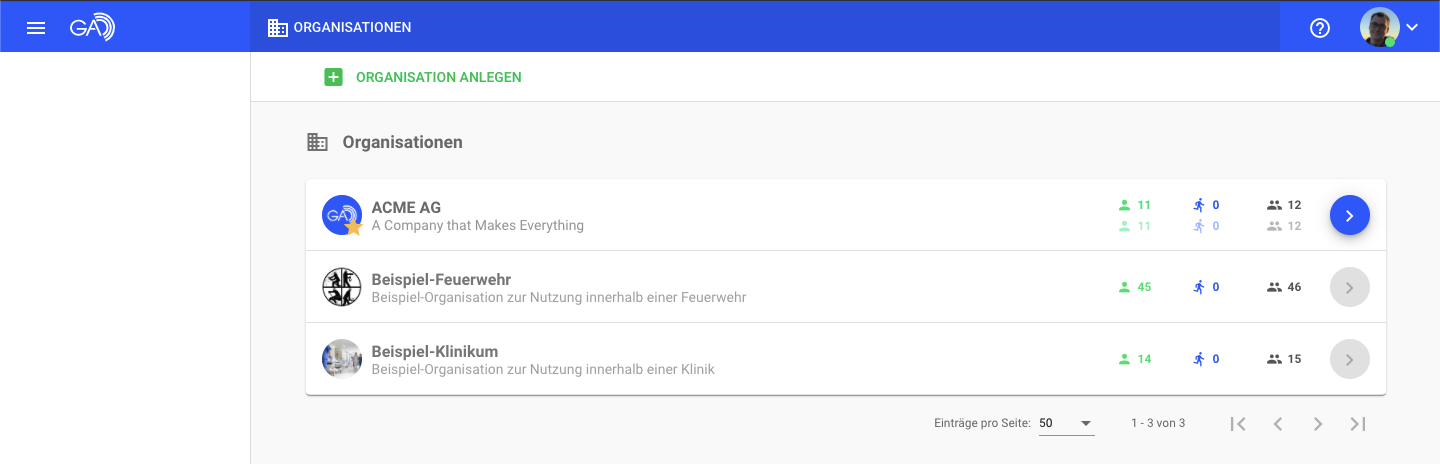Viewport: 1440px width, 464px height.
Task: Click the green plus icon
Action: pyautogui.click(x=333, y=77)
